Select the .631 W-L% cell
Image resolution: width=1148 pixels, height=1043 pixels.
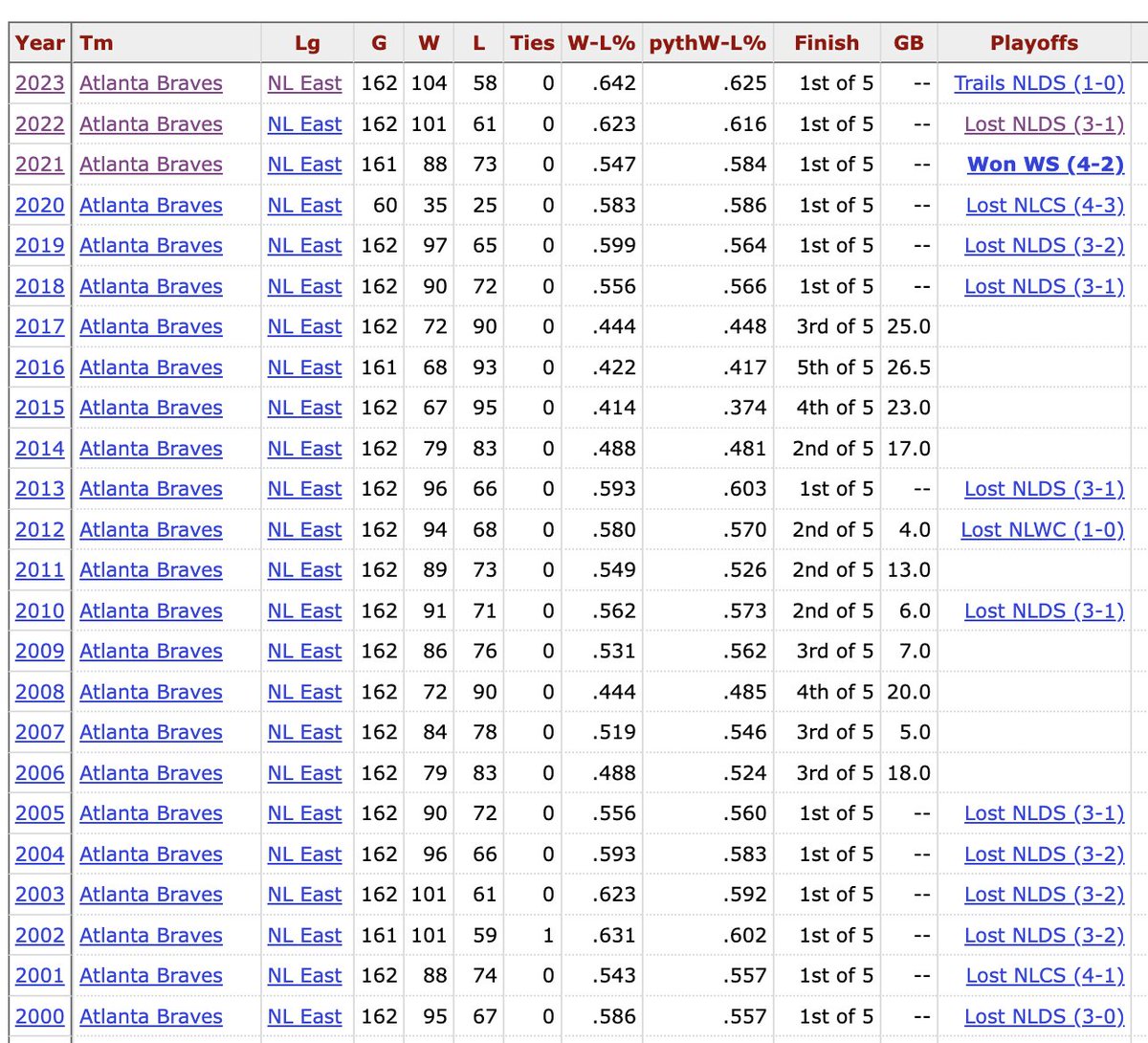[x=613, y=936]
